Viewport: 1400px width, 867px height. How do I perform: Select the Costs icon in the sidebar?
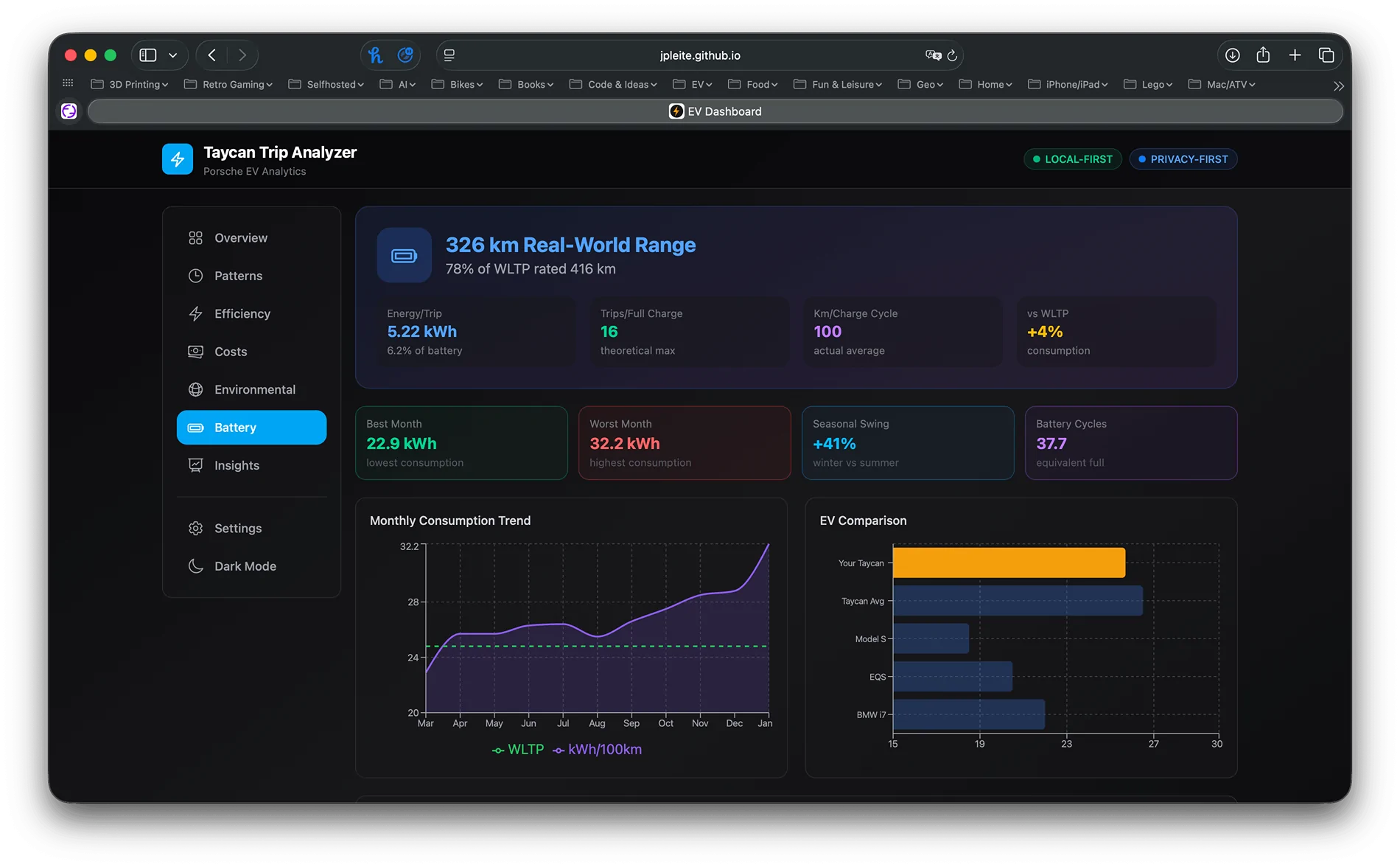coord(195,352)
